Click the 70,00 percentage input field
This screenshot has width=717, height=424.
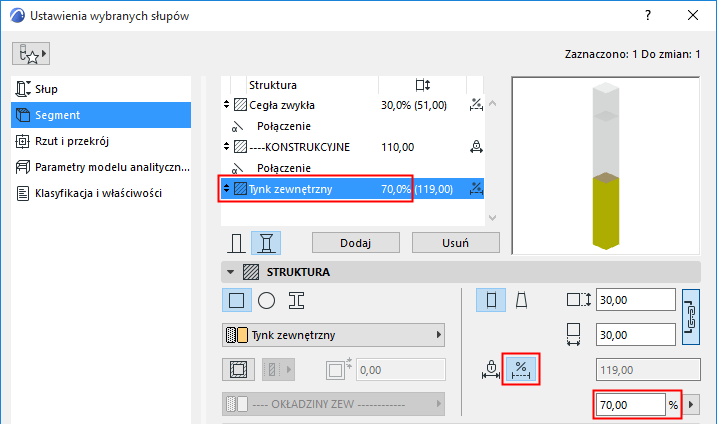tap(630, 405)
